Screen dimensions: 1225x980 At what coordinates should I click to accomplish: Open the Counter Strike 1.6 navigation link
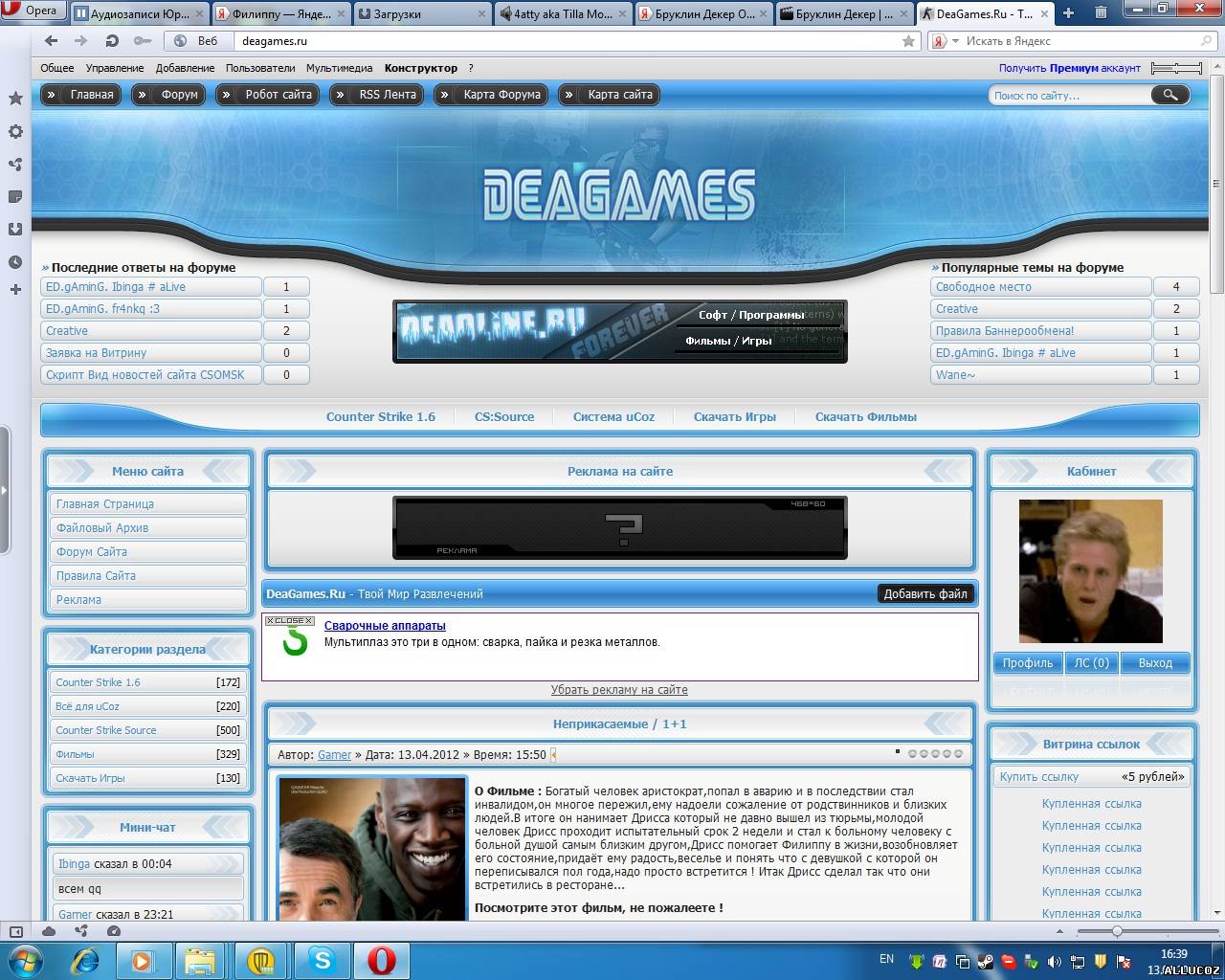380,416
